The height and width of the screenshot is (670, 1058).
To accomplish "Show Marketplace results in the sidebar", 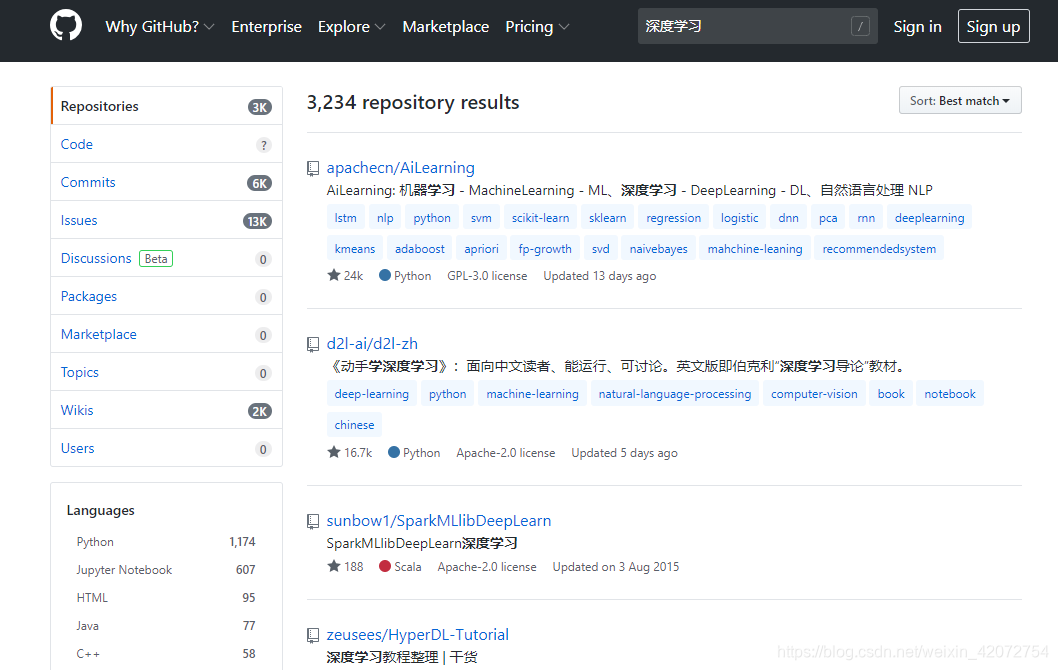I will [x=167, y=334].
